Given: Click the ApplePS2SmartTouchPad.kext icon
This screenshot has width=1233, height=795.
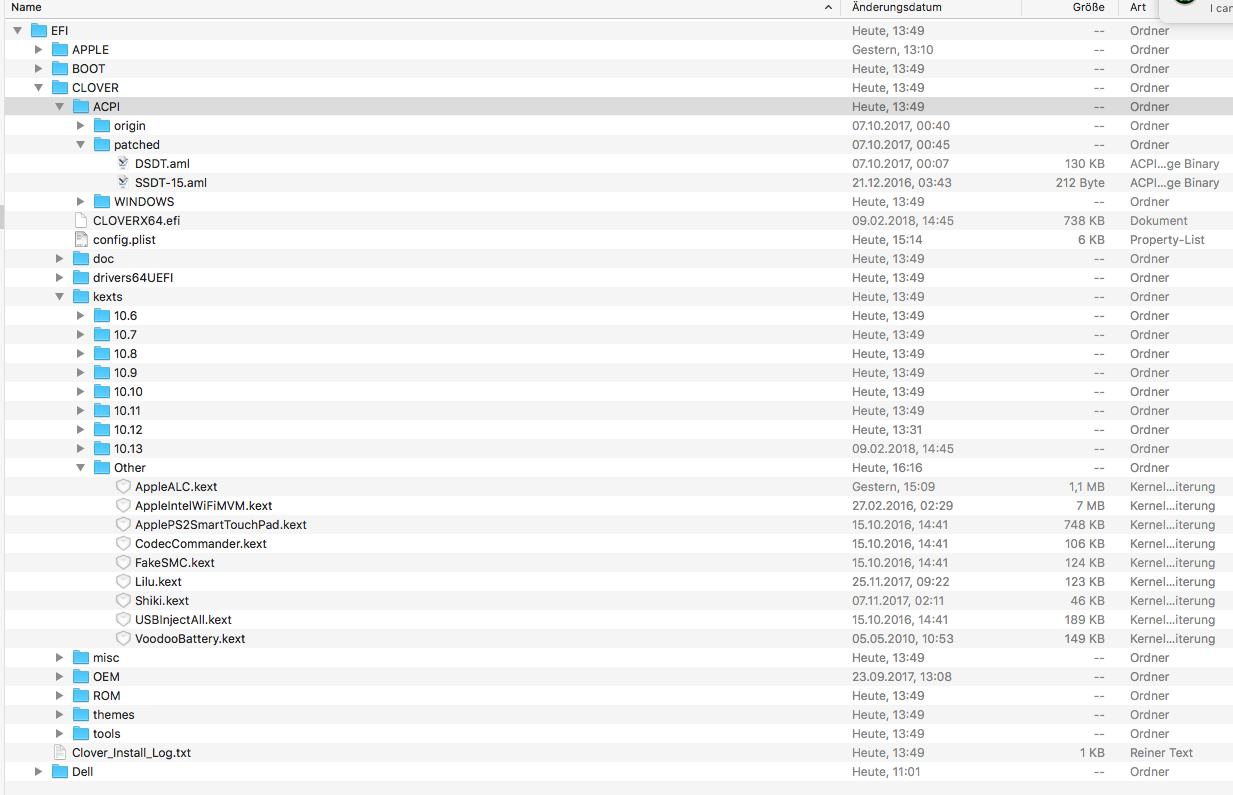Looking at the screenshot, I should click(x=124, y=525).
